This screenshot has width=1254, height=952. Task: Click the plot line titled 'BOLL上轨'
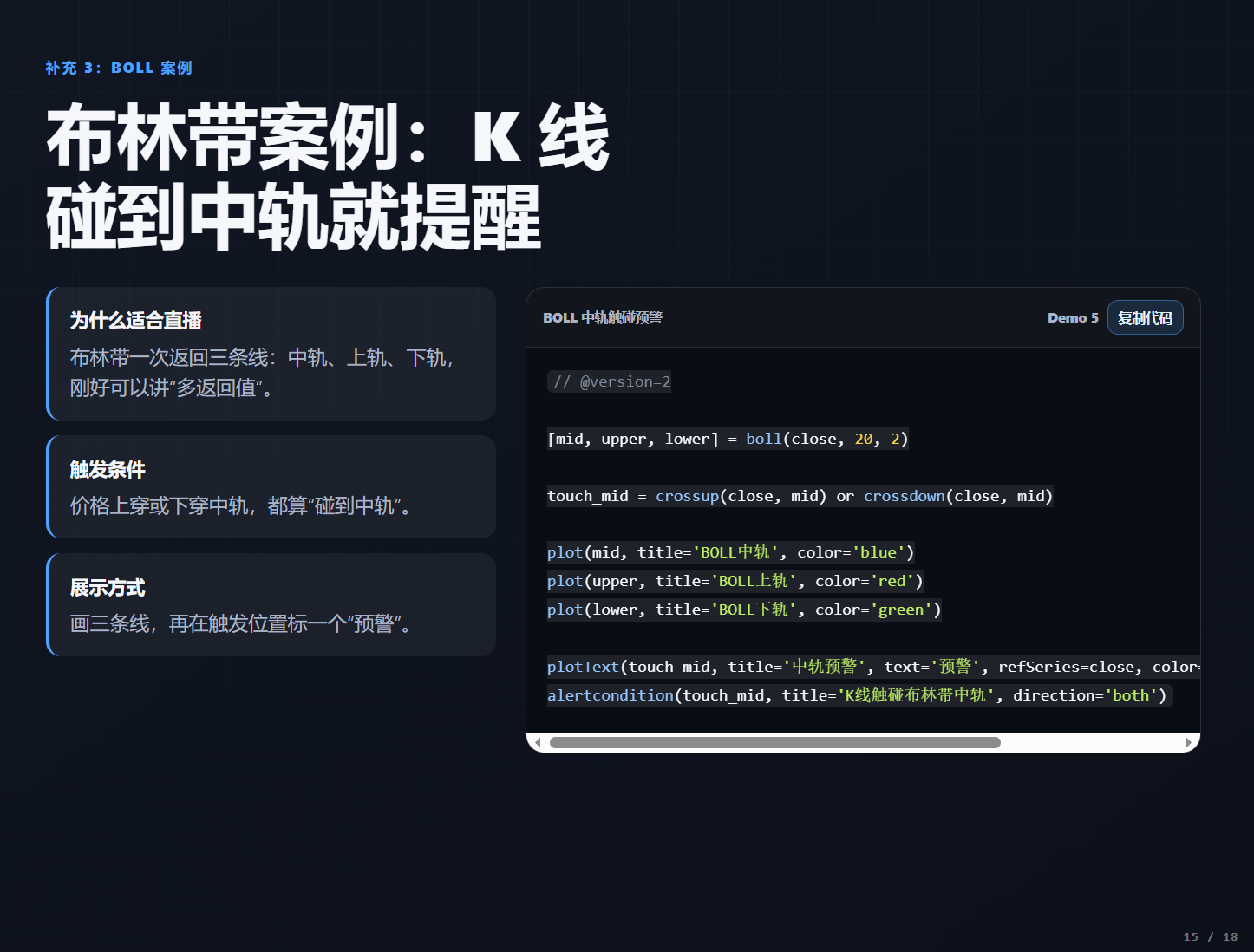tap(735, 581)
